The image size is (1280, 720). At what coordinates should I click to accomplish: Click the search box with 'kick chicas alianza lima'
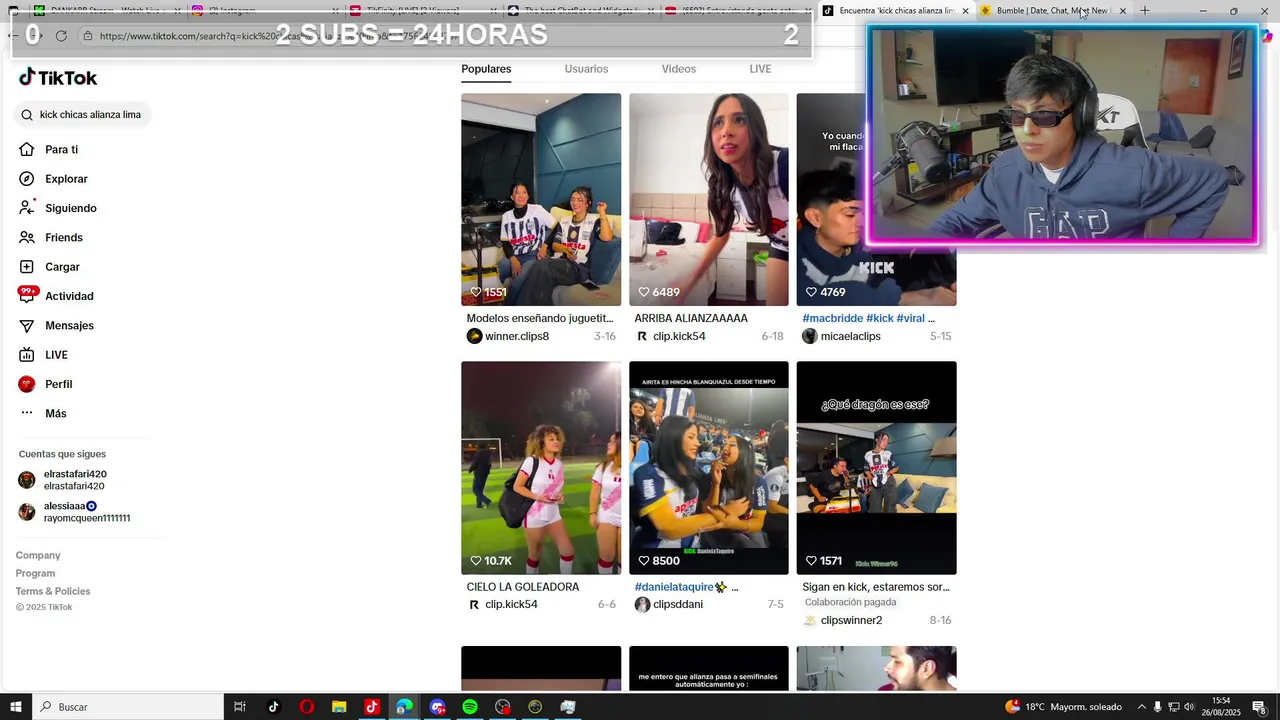coord(84,115)
